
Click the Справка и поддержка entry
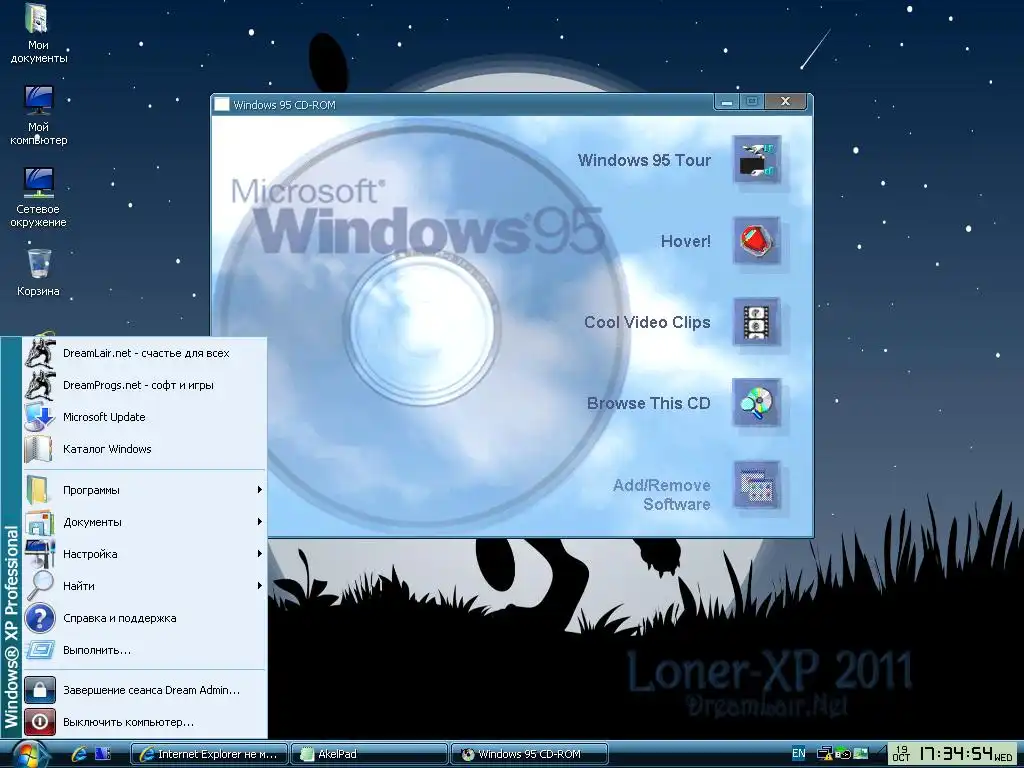[145, 618]
